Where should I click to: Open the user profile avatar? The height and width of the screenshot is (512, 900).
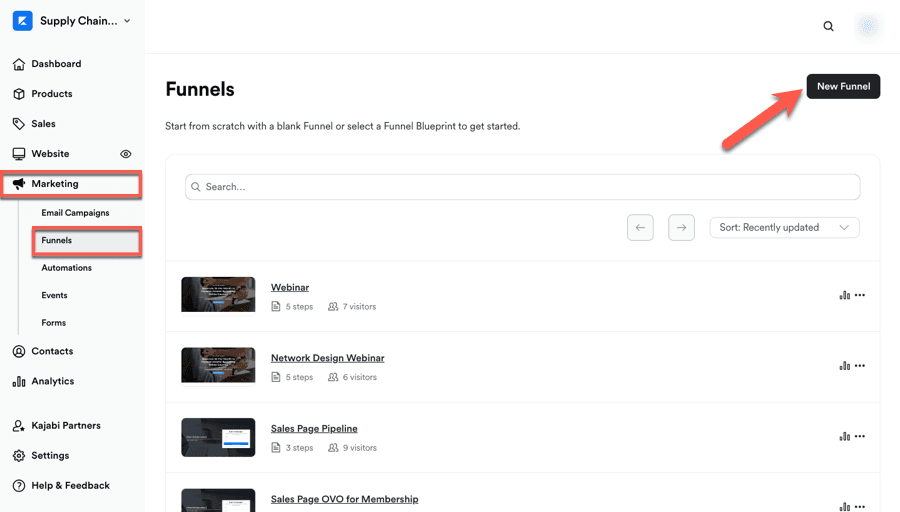click(867, 27)
